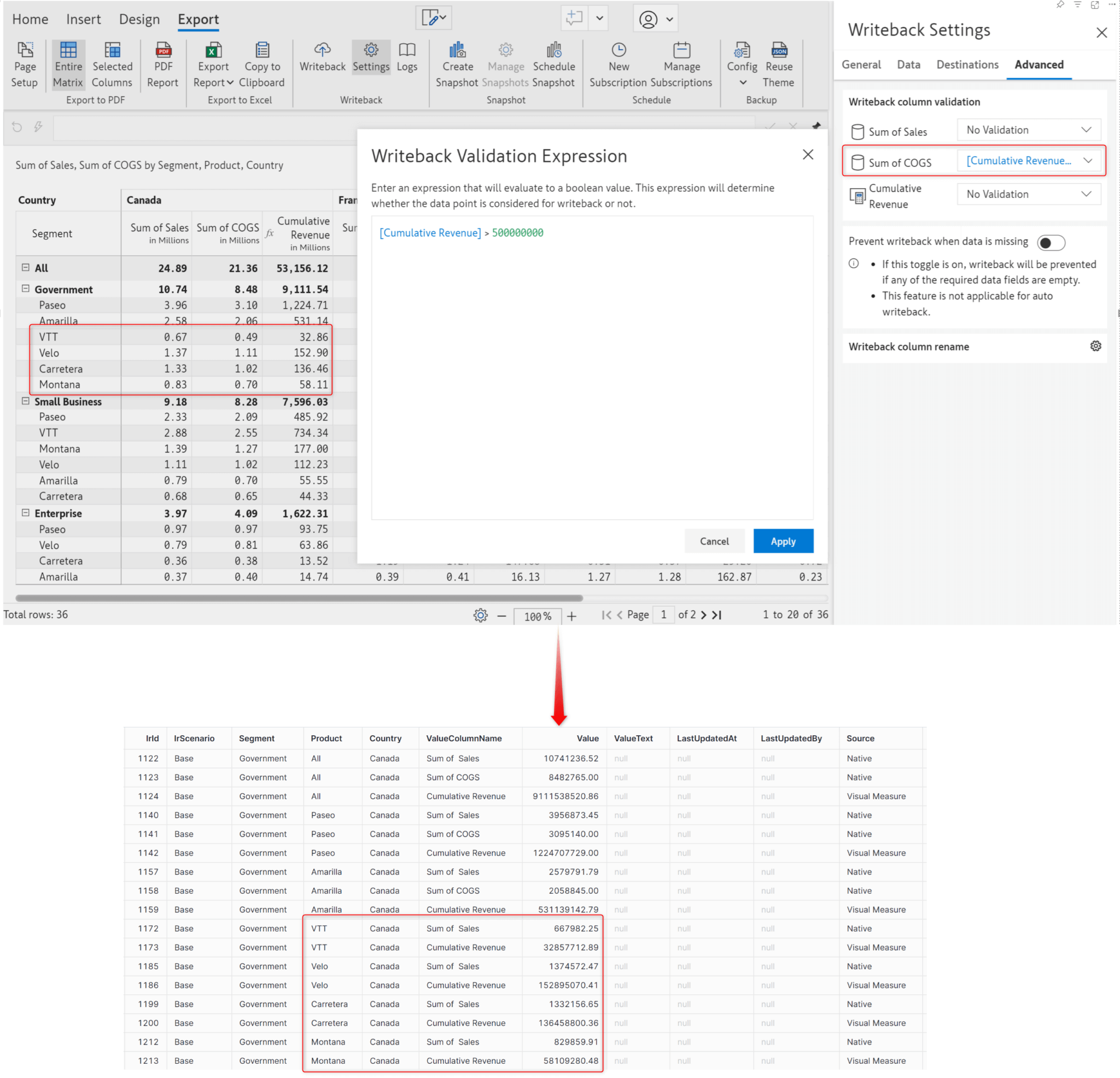Click the PDF Report icon

pos(163,50)
